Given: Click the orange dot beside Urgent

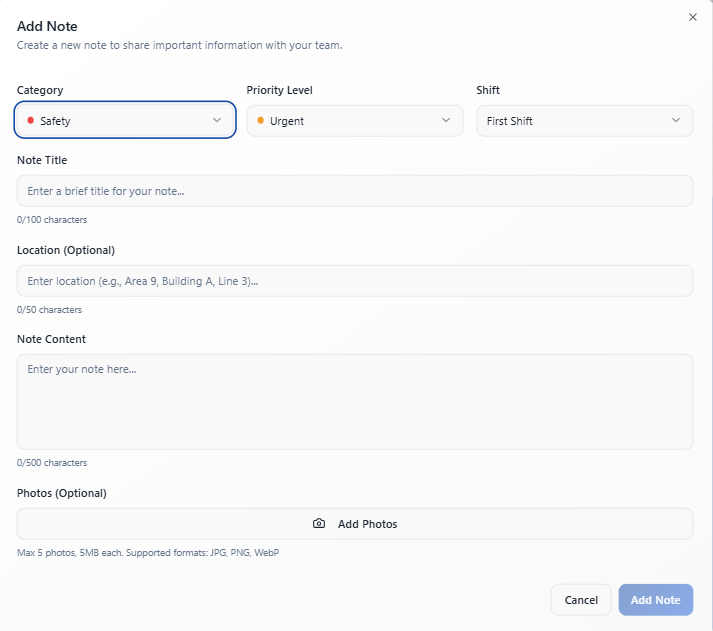Looking at the screenshot, I should coord(261,120).
